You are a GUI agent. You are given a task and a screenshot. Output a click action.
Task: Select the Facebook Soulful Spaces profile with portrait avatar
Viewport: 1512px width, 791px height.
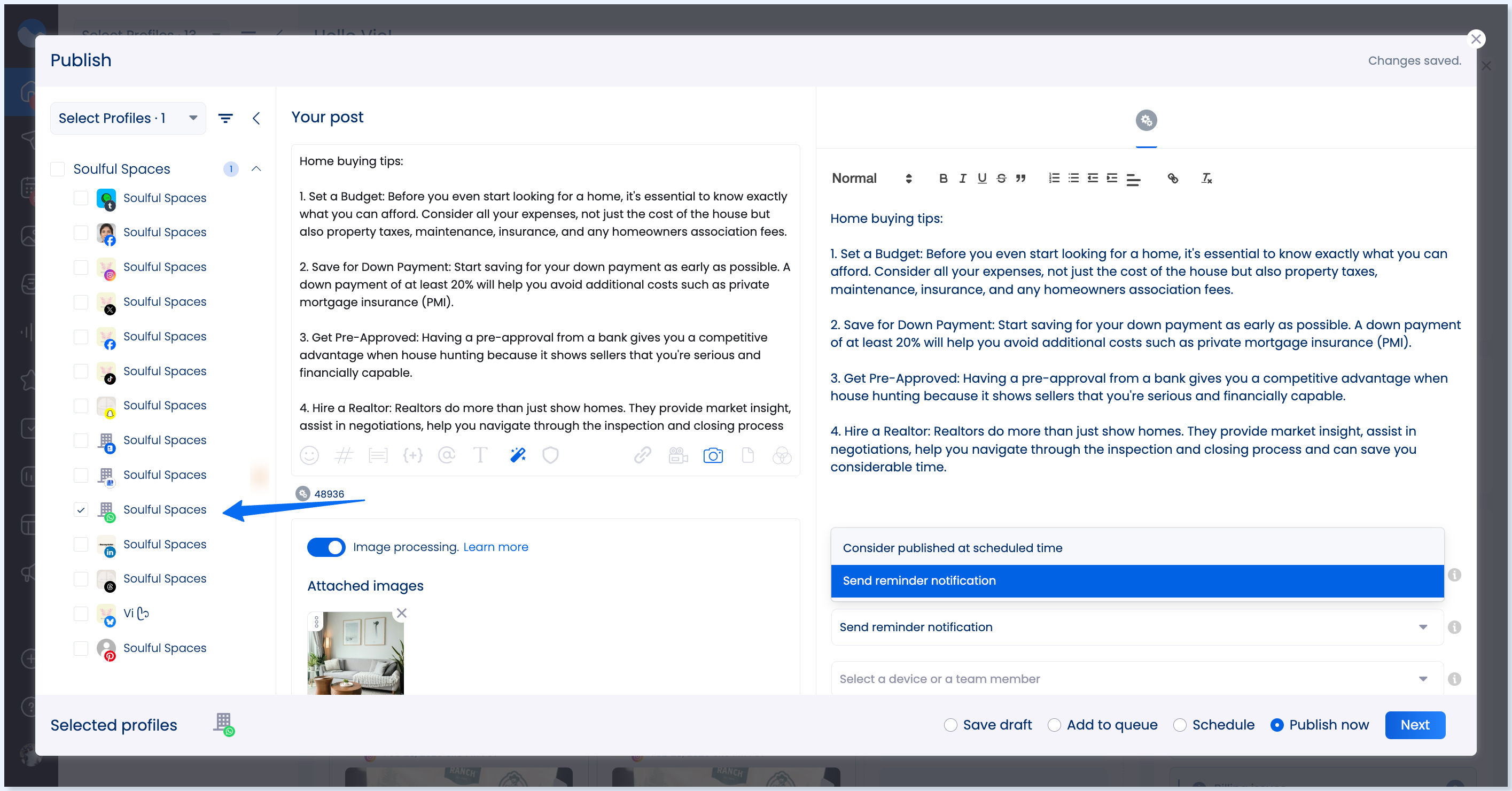point(81,232)
